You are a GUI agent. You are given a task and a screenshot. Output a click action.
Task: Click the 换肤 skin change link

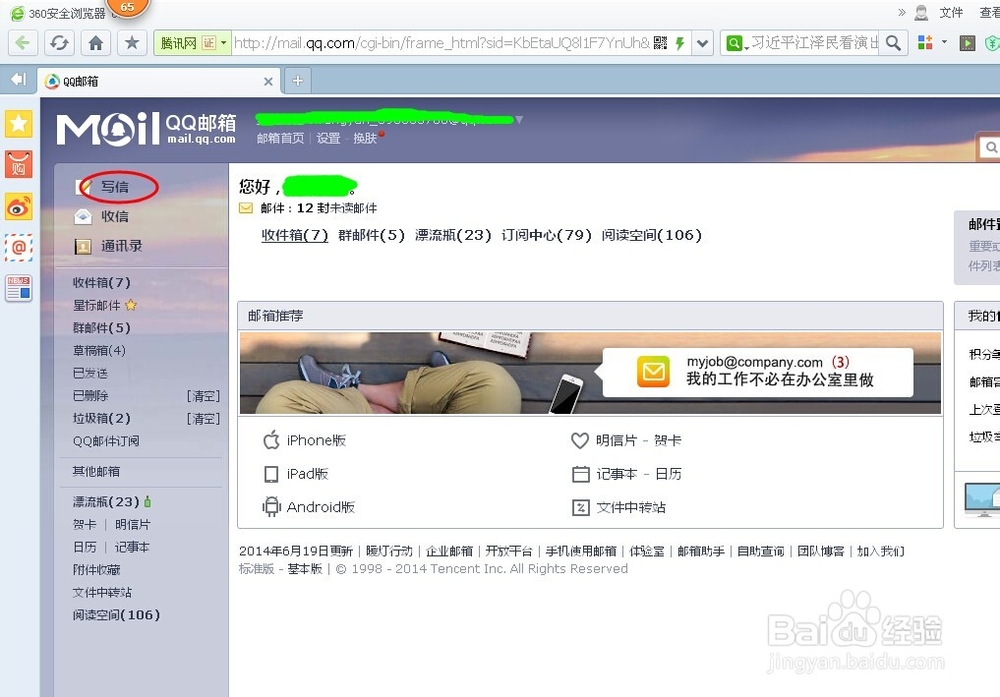(x=365, y=138)
